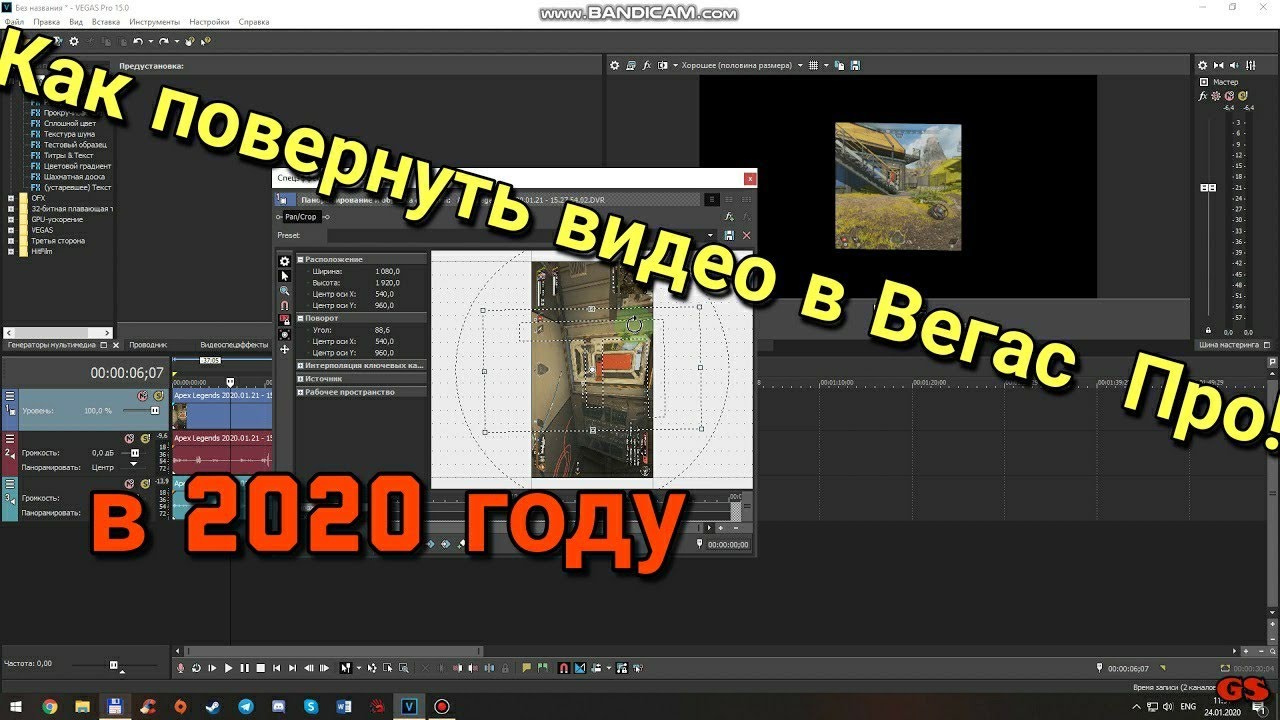Open Chrome from Windows taskbar
Screen dimensions: 1280x720
pos(50,706)
